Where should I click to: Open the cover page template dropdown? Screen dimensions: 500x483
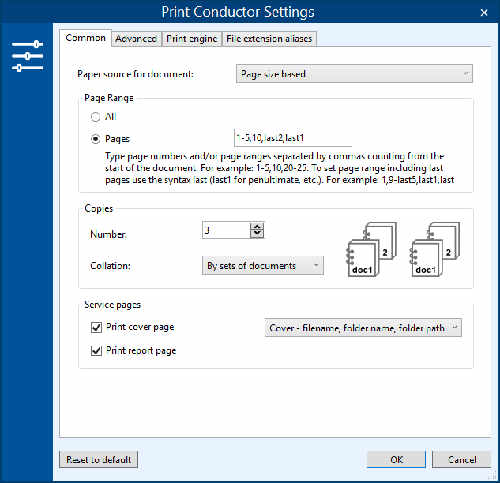pos(363,328)
